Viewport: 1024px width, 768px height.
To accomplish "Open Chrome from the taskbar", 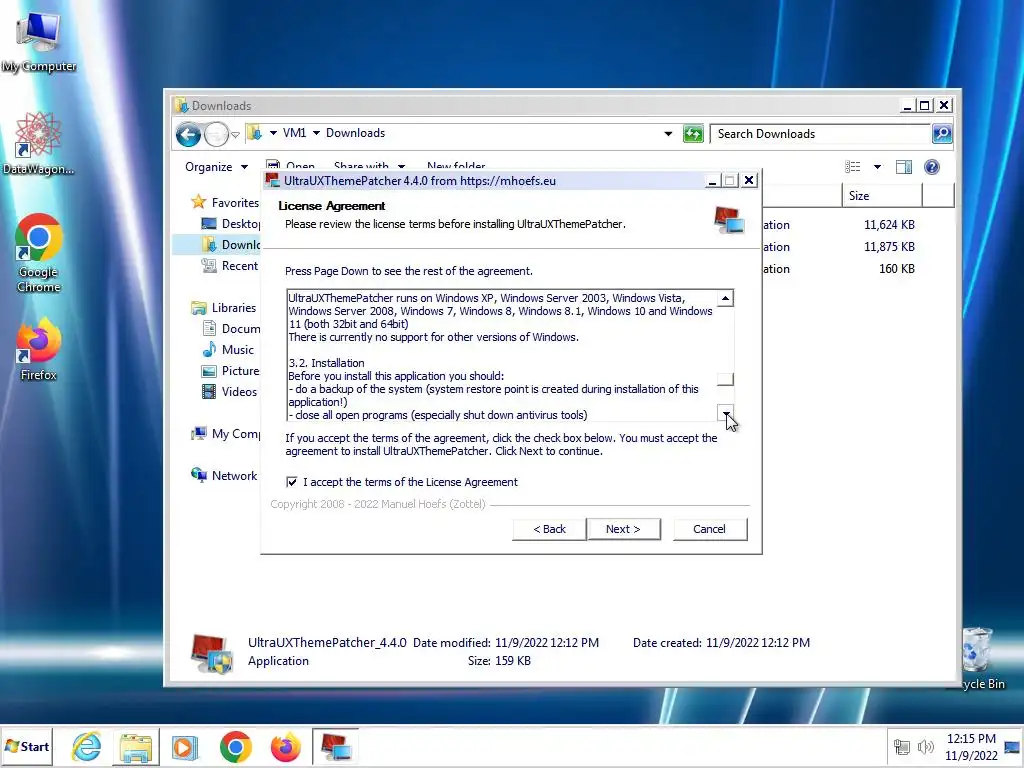I will (236, 746).
